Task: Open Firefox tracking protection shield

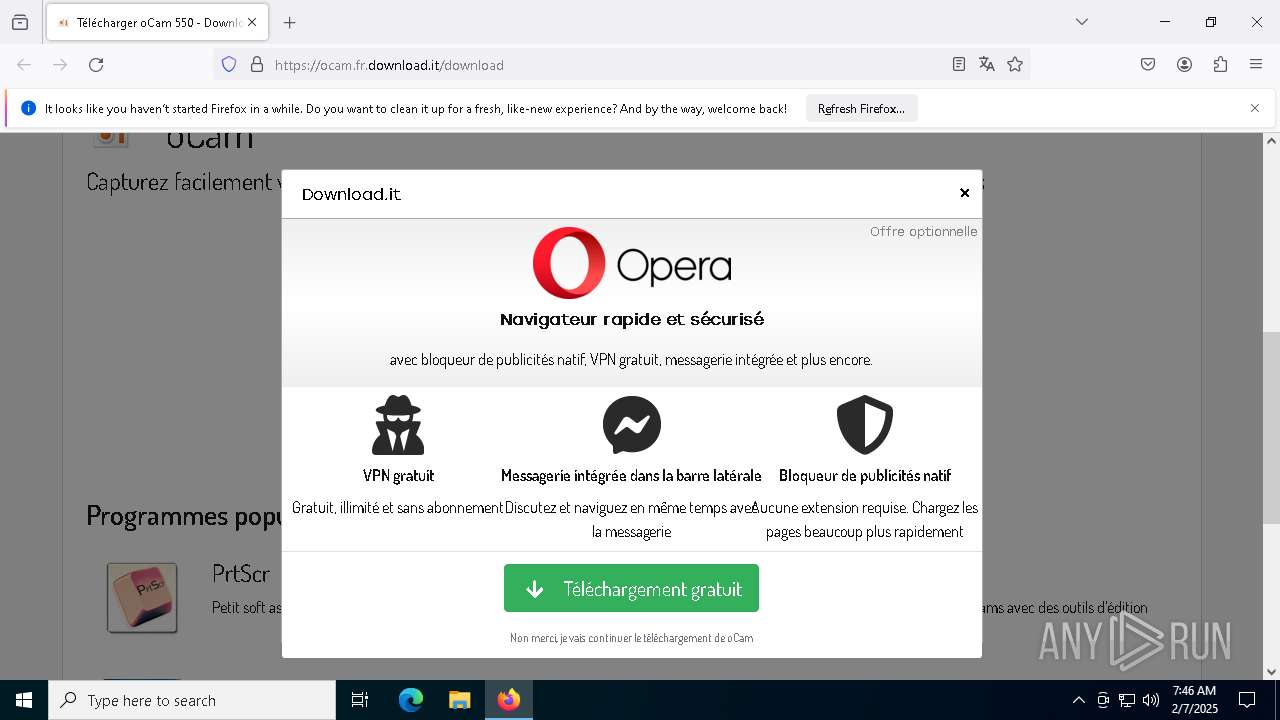Action: (229, 65)
